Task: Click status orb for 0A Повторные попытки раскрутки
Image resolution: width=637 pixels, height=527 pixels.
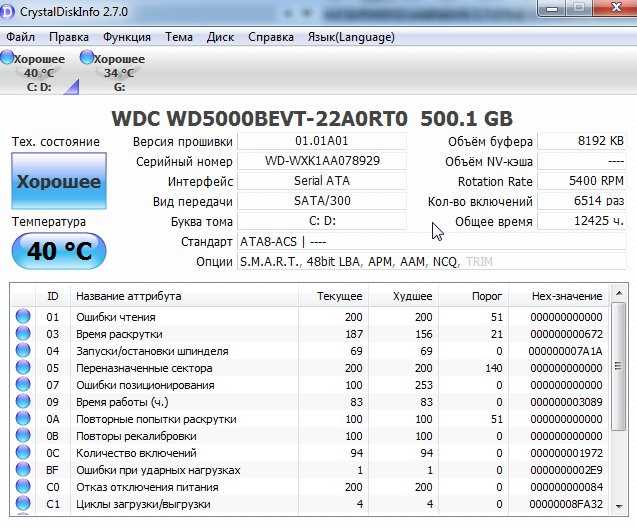Action: coord(23,419)
